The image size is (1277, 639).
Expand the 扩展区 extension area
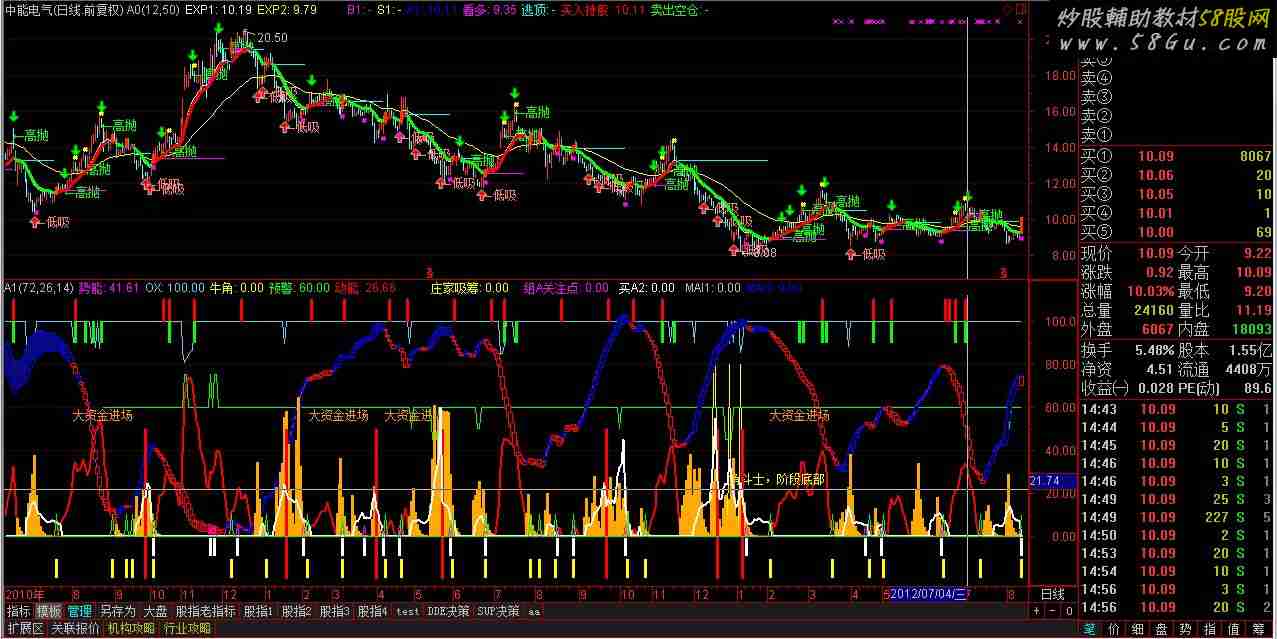[x=24, y=629]
